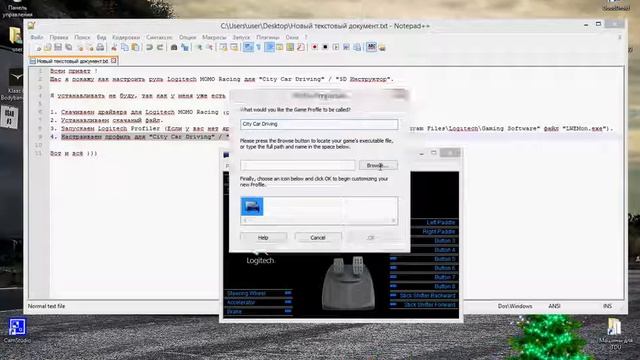640x360 pixels.
Task: Click the Save Recorded Macro icon
Action: 357,48
